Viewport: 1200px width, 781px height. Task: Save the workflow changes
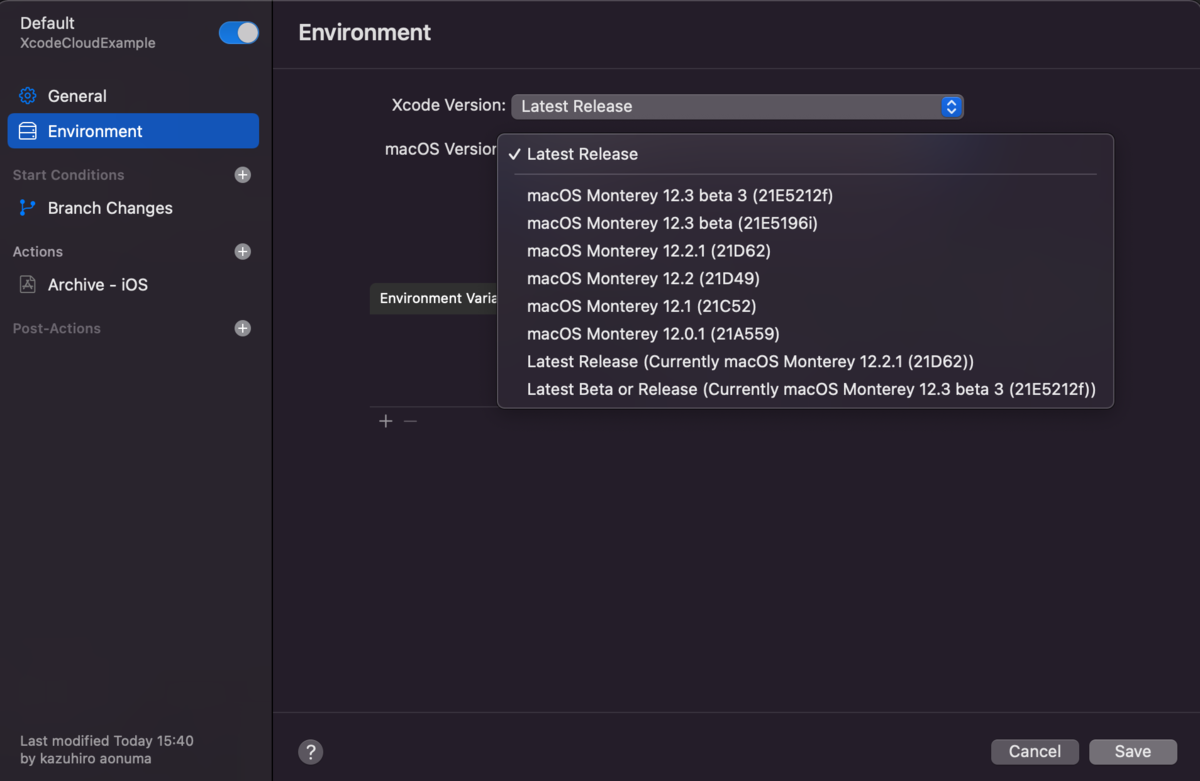click(x=1132, y=751)
